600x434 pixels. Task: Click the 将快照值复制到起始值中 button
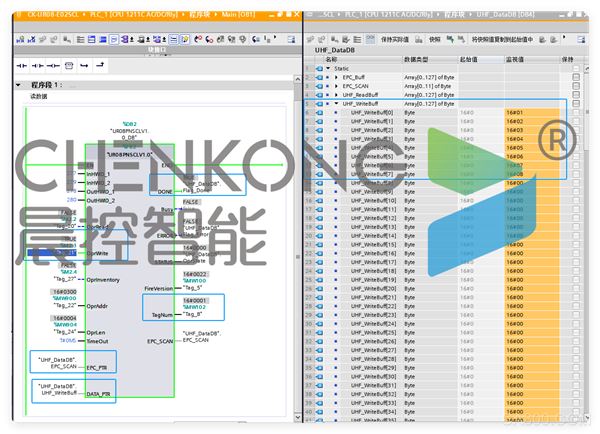point(502,39)
